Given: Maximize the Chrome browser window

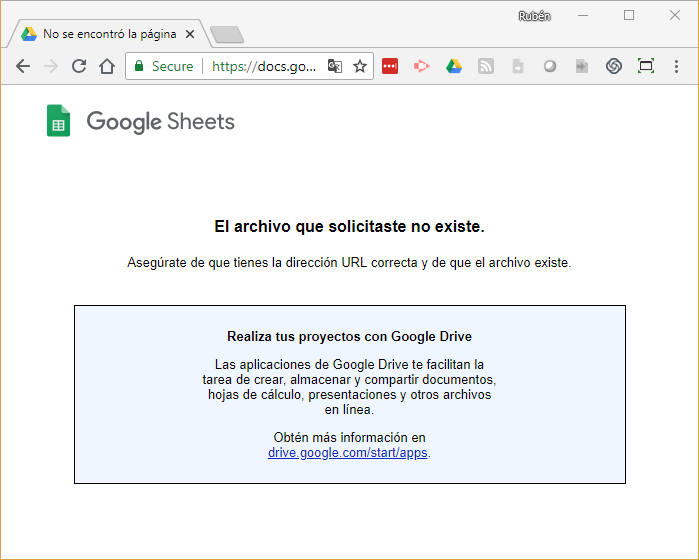Looking at the screenshot, I should [629, 16].
